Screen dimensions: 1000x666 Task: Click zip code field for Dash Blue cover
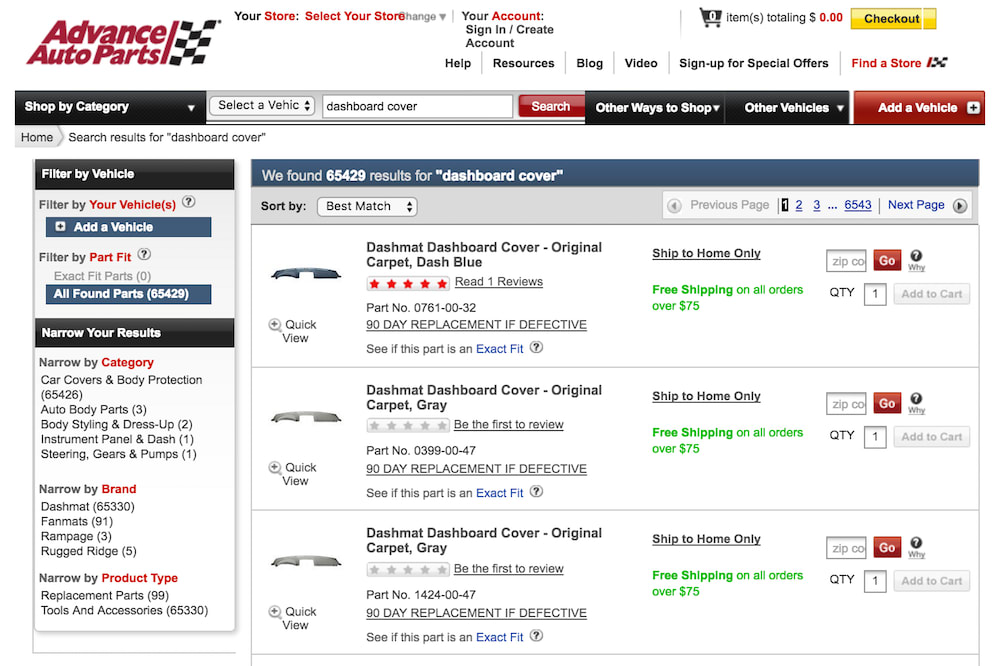846,261
